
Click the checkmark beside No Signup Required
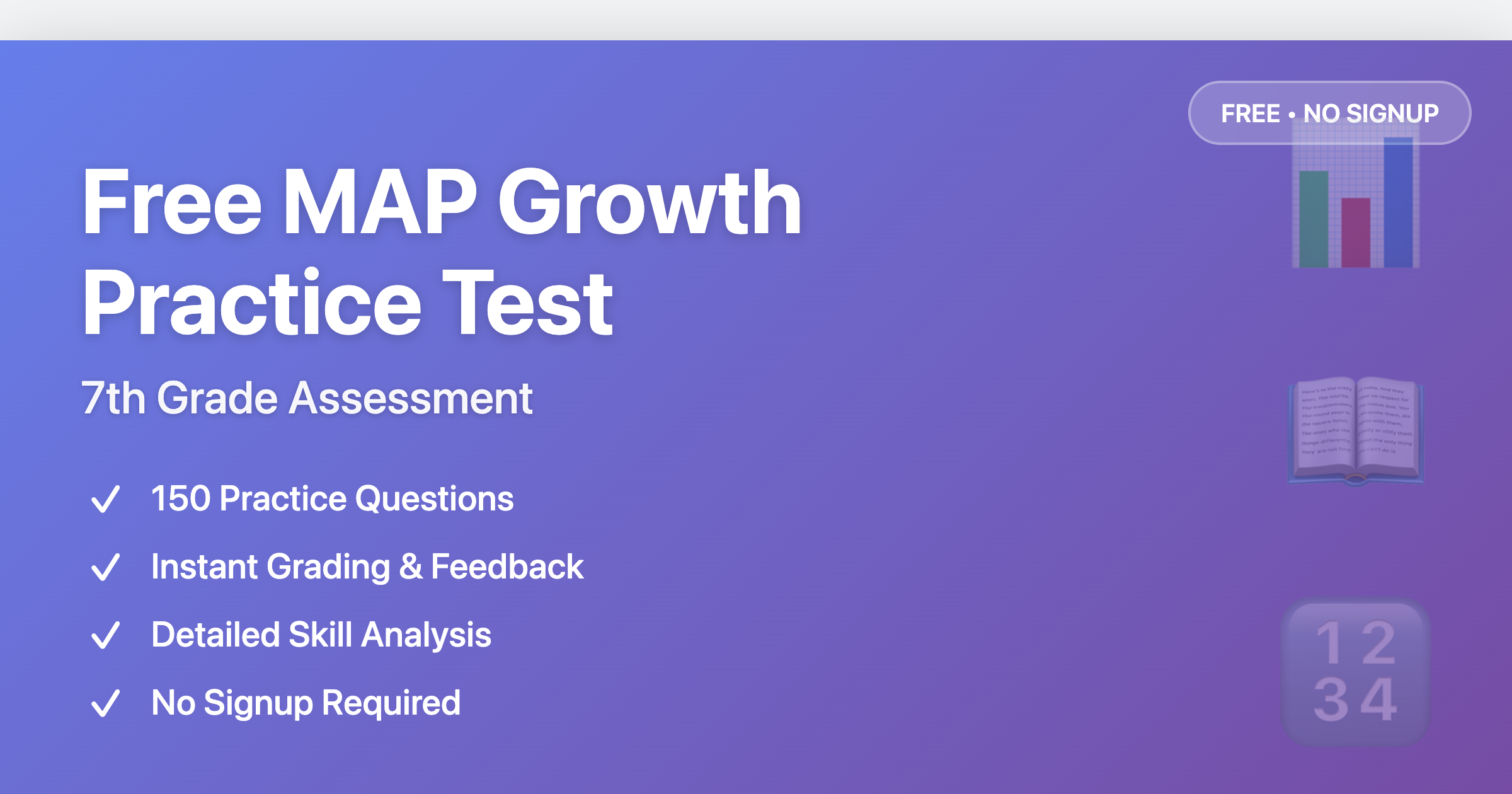click(105, 703)
